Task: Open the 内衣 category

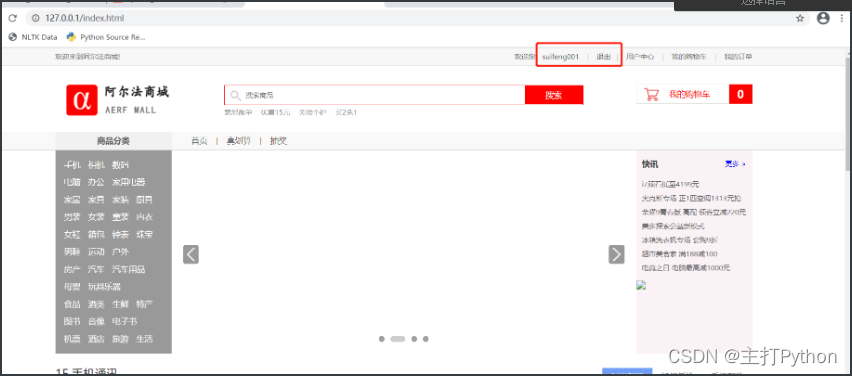Action: [145, 217]
